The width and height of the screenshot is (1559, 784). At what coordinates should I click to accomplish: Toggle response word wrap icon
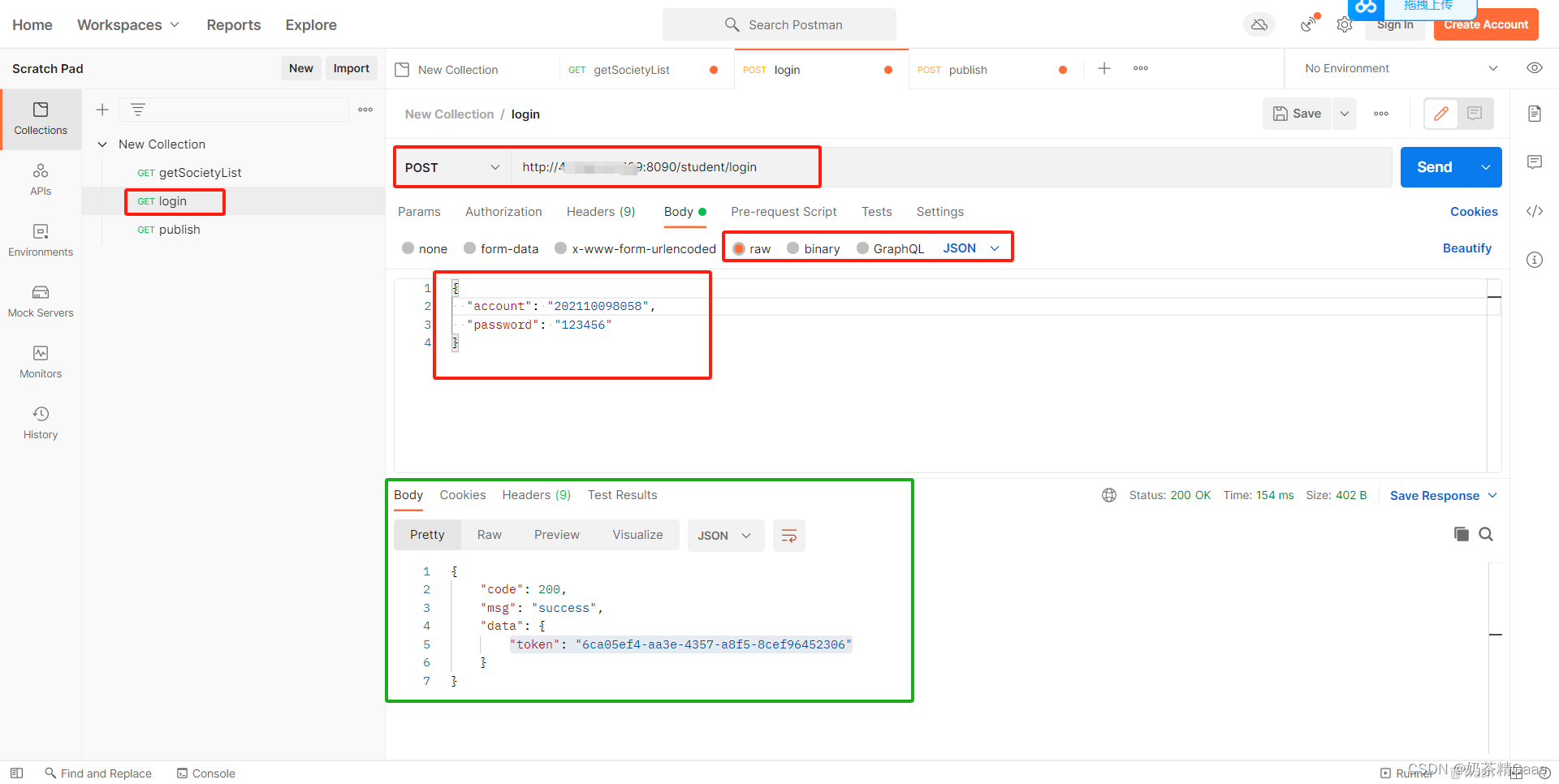point(788,536)
